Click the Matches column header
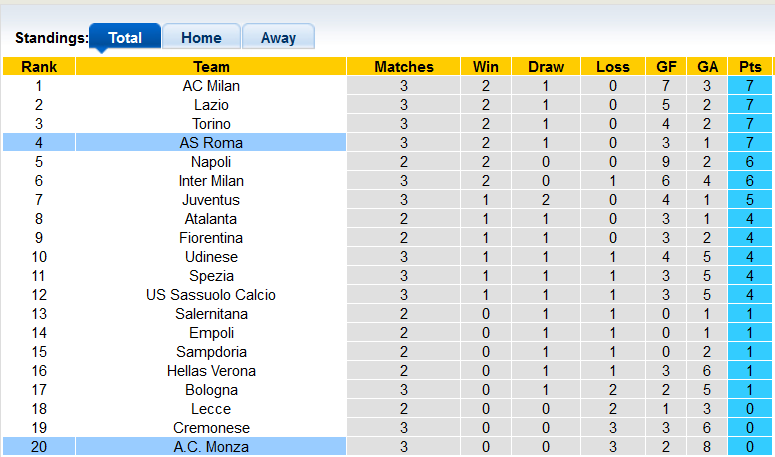 point(404,67)
